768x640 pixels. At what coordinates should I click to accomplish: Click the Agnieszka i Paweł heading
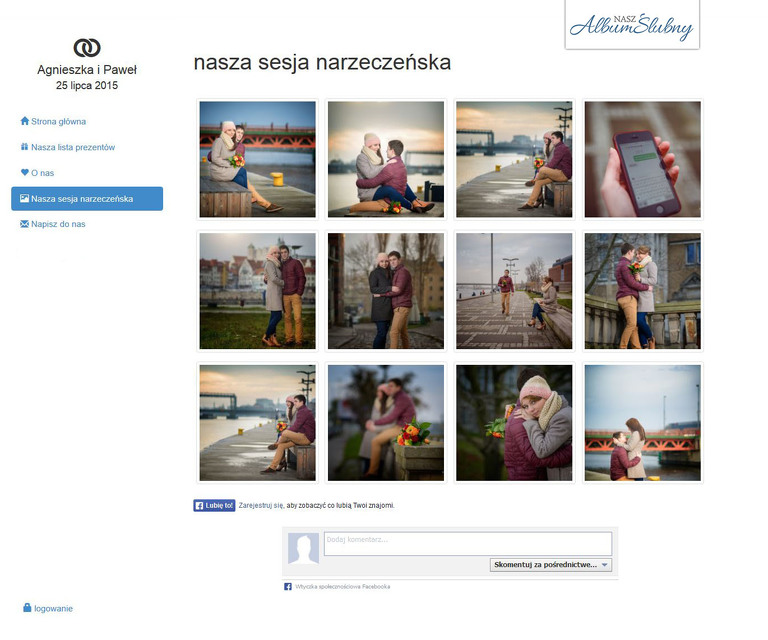(87, 70)
